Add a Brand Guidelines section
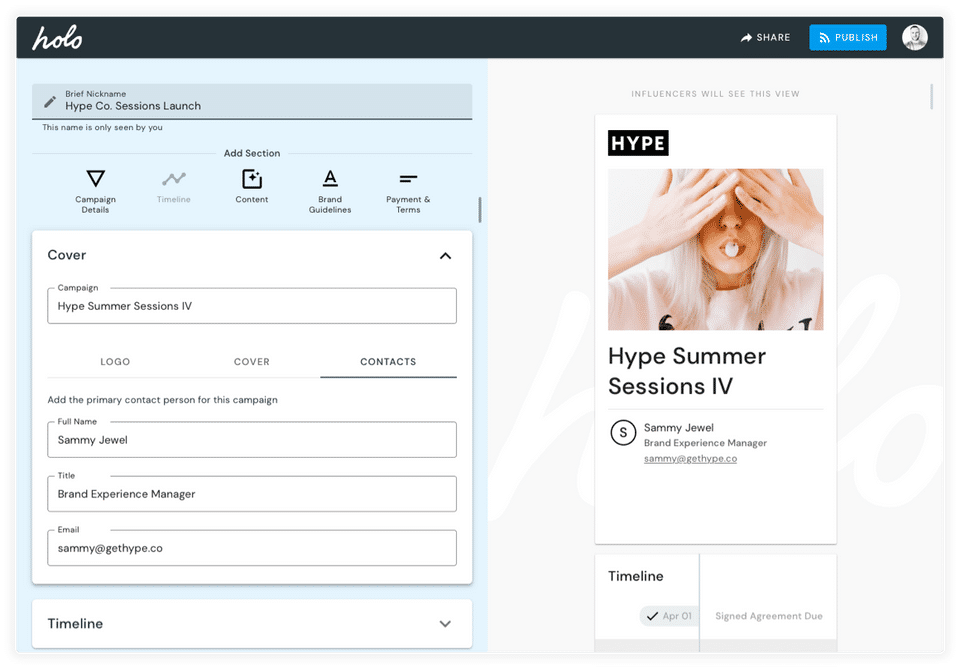Image resolution: width=960 pixels, height=669 pixels. click(x=330, y=191)
